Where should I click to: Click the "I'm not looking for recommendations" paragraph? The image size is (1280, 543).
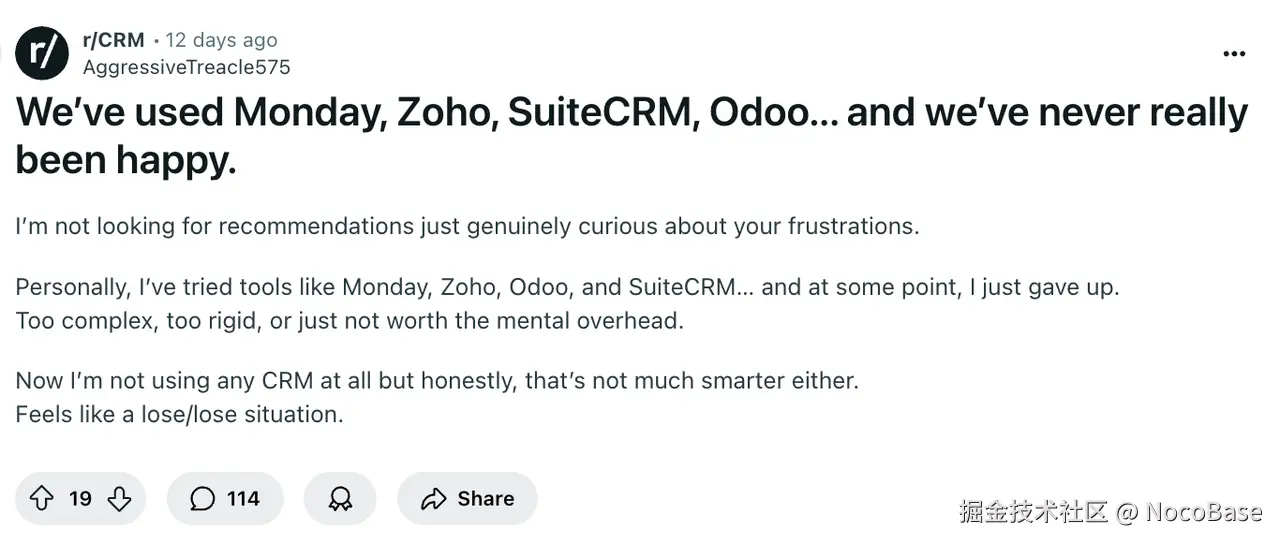click(467, 226)
